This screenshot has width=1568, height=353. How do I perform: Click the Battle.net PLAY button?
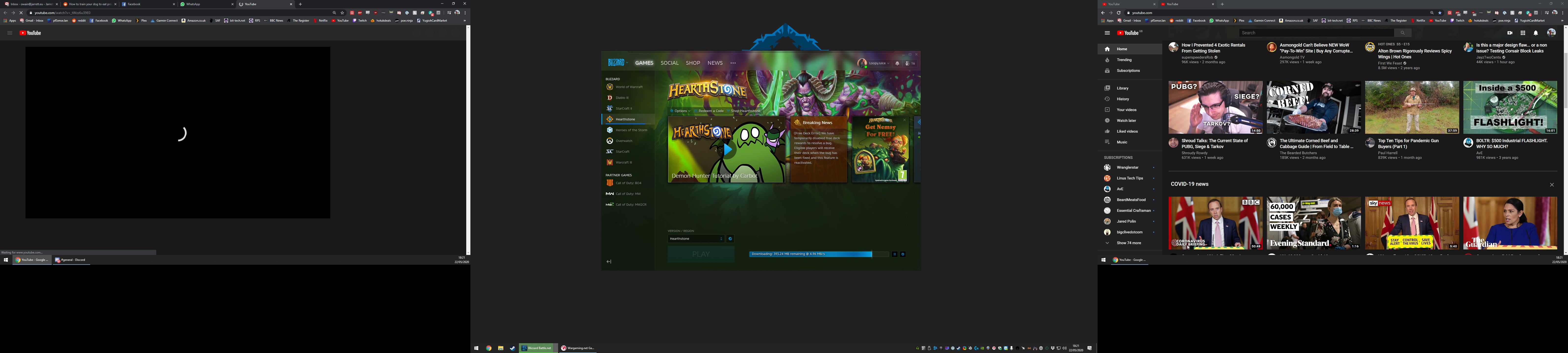pos(701,254)
